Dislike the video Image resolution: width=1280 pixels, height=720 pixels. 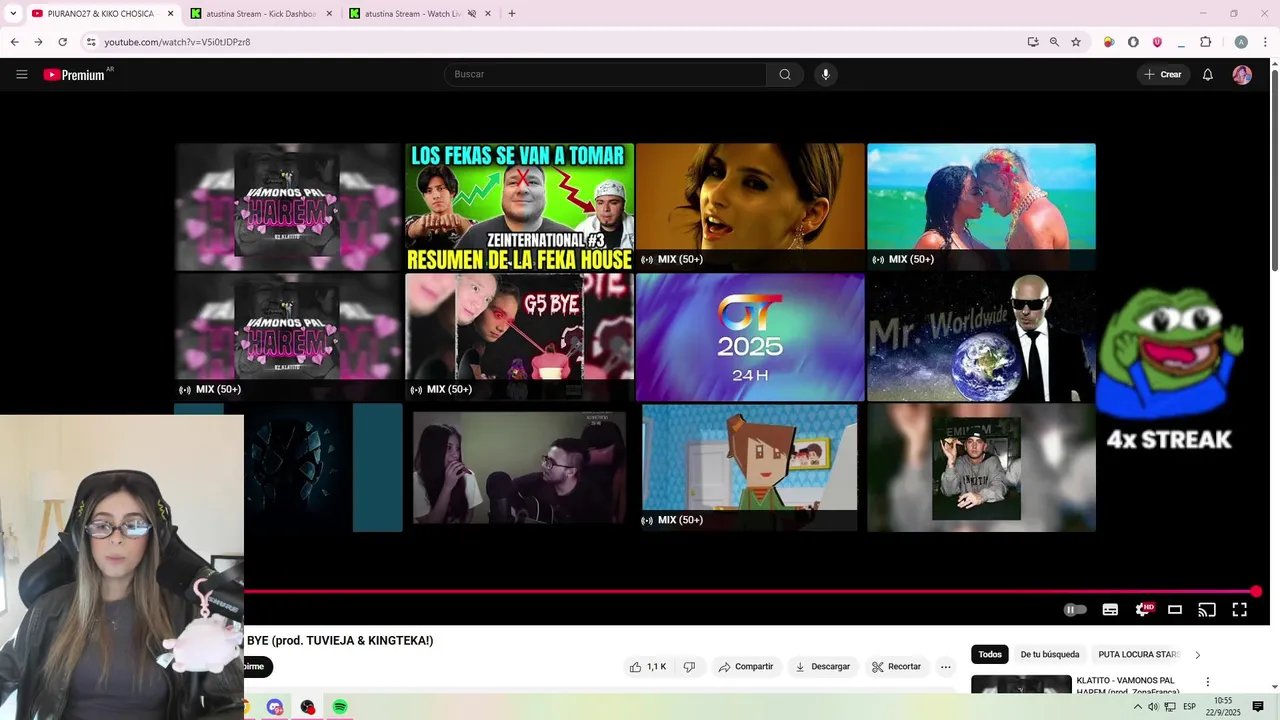click(689, 666)
